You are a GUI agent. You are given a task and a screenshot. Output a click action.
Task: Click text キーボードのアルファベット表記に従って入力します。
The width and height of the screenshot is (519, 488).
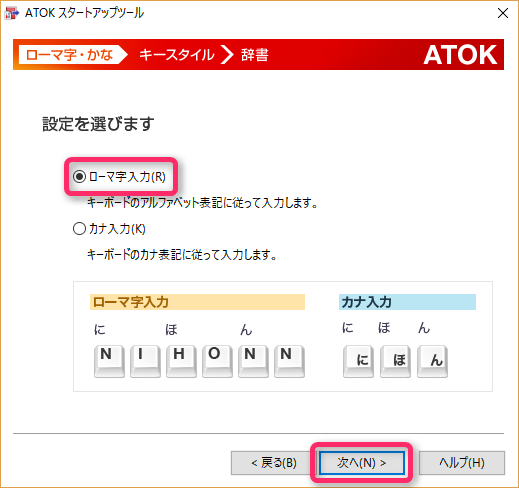(x=202, y=203)
